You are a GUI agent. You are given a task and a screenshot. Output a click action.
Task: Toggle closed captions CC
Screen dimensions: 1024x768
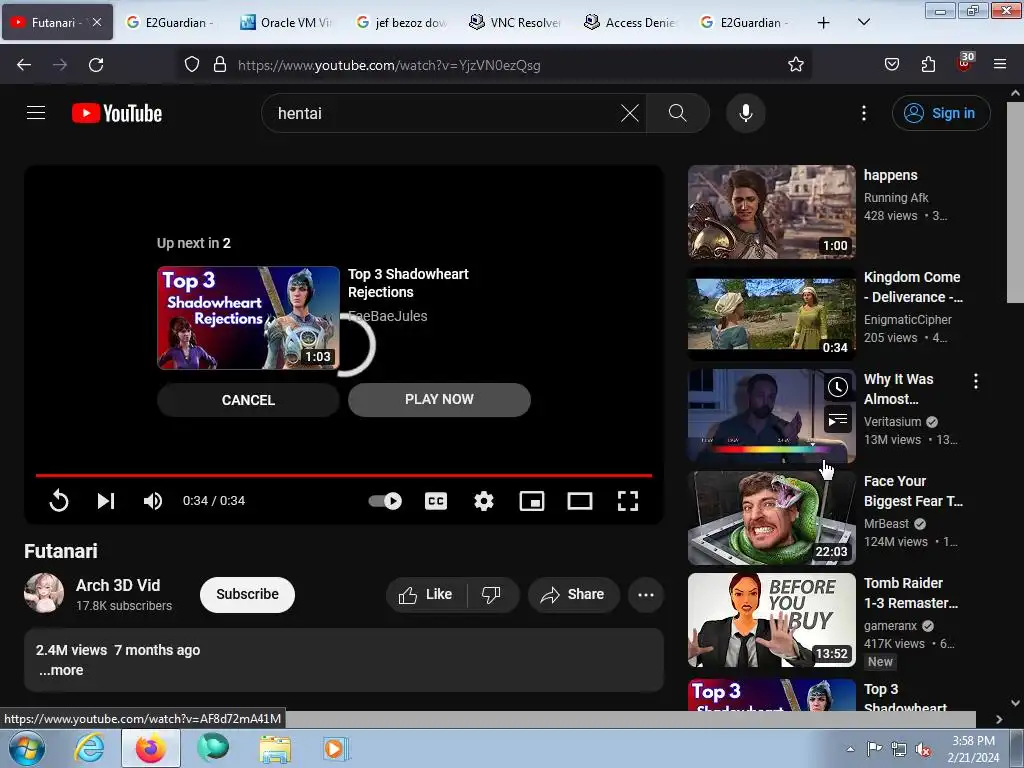[x=436, y=501]
